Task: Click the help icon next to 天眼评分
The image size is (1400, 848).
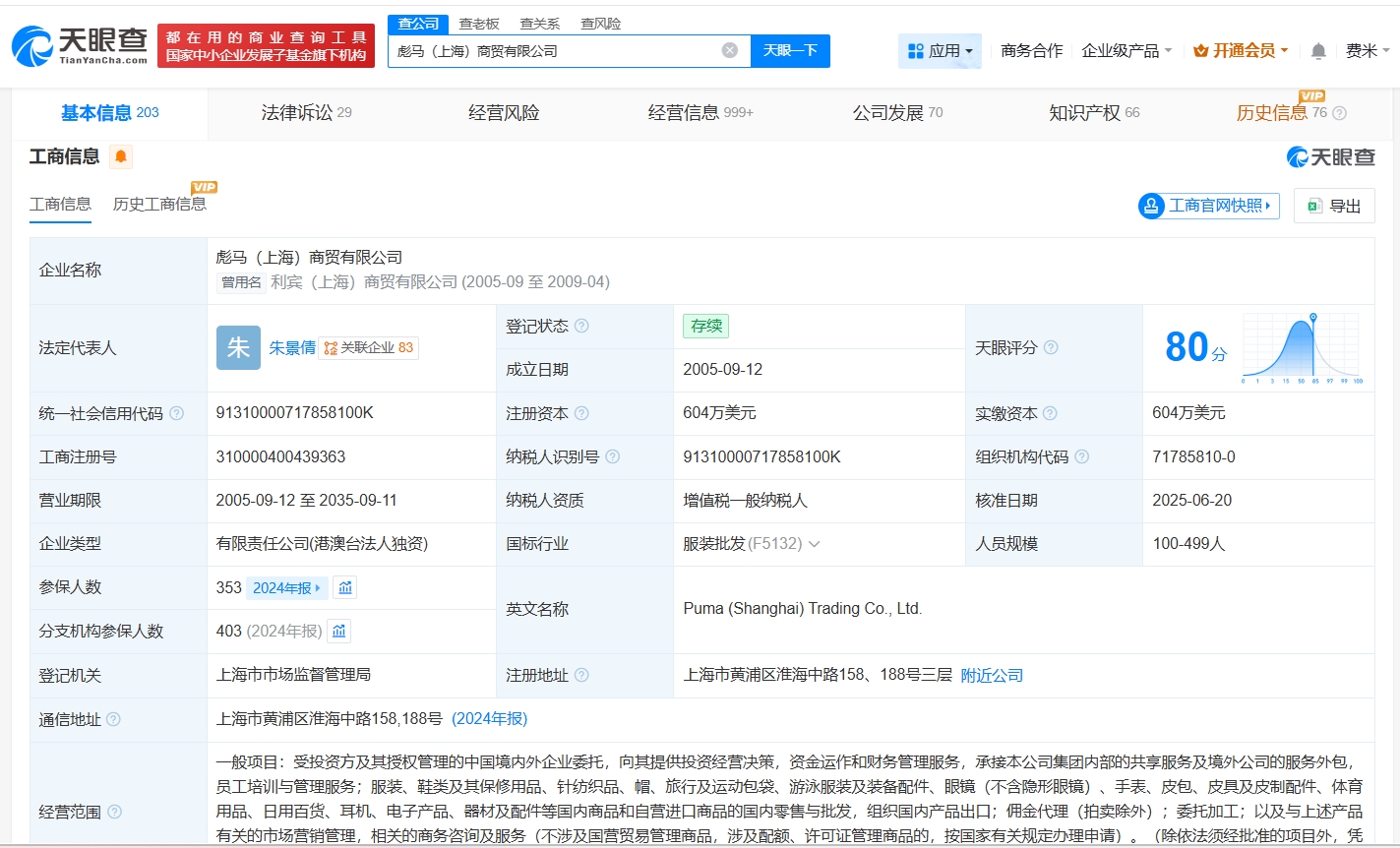Action: point(1051,348)
